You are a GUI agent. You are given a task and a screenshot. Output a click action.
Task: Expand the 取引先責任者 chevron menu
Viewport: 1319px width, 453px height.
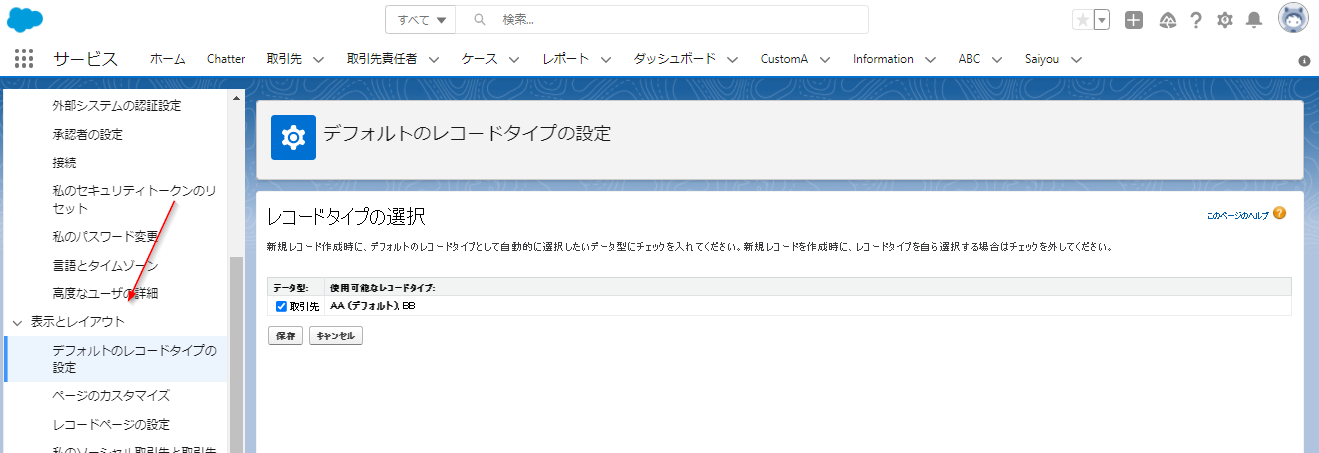(434, 59)
